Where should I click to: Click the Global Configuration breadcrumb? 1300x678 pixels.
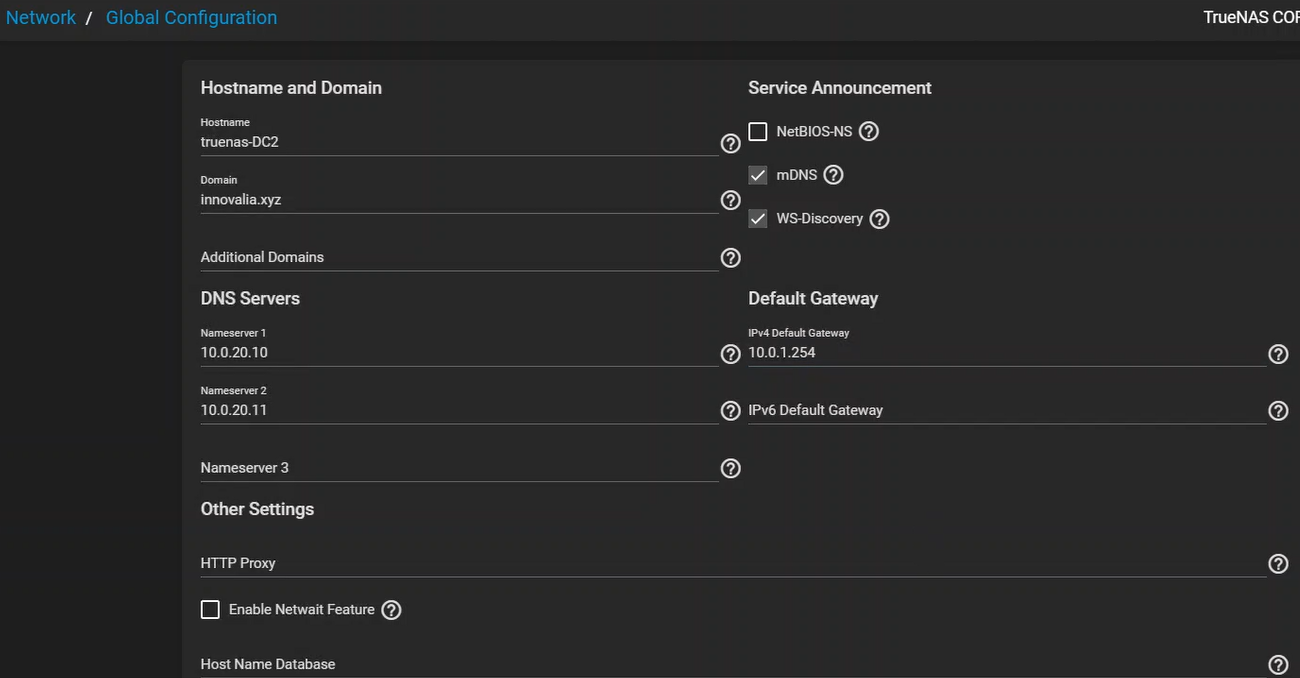[191, 18]
